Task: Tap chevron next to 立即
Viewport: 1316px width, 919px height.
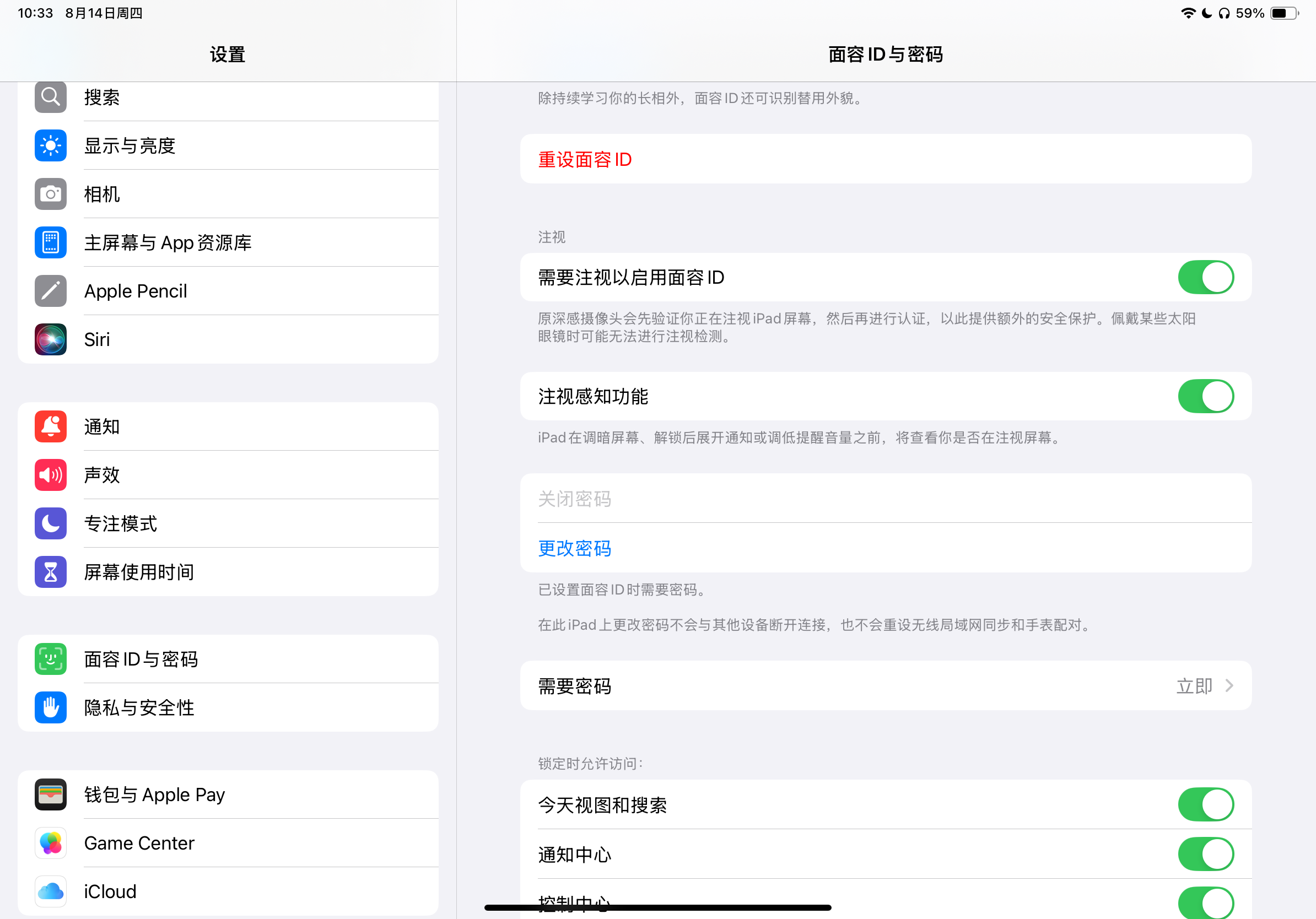Action: [x=1229, y=686]
